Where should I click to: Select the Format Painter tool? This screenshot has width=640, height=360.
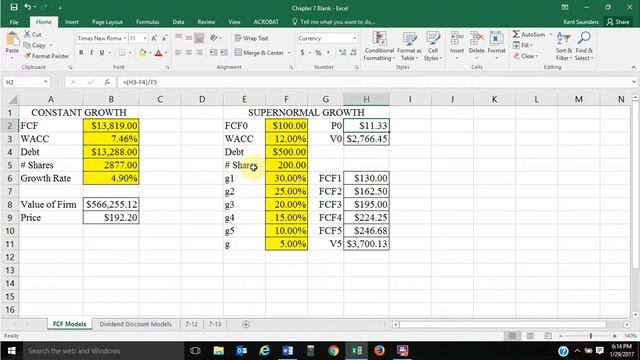46,56
